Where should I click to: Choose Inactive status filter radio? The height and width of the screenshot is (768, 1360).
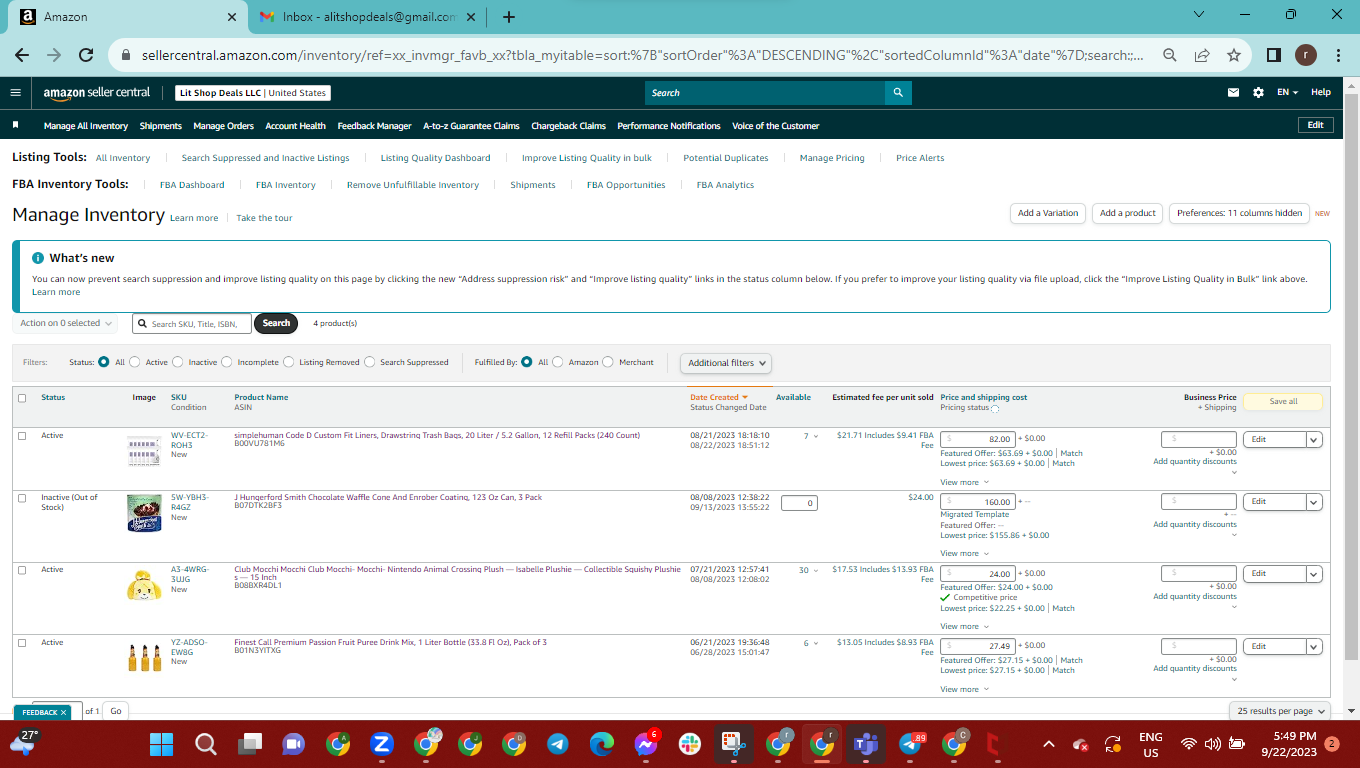tap(178, 362)
